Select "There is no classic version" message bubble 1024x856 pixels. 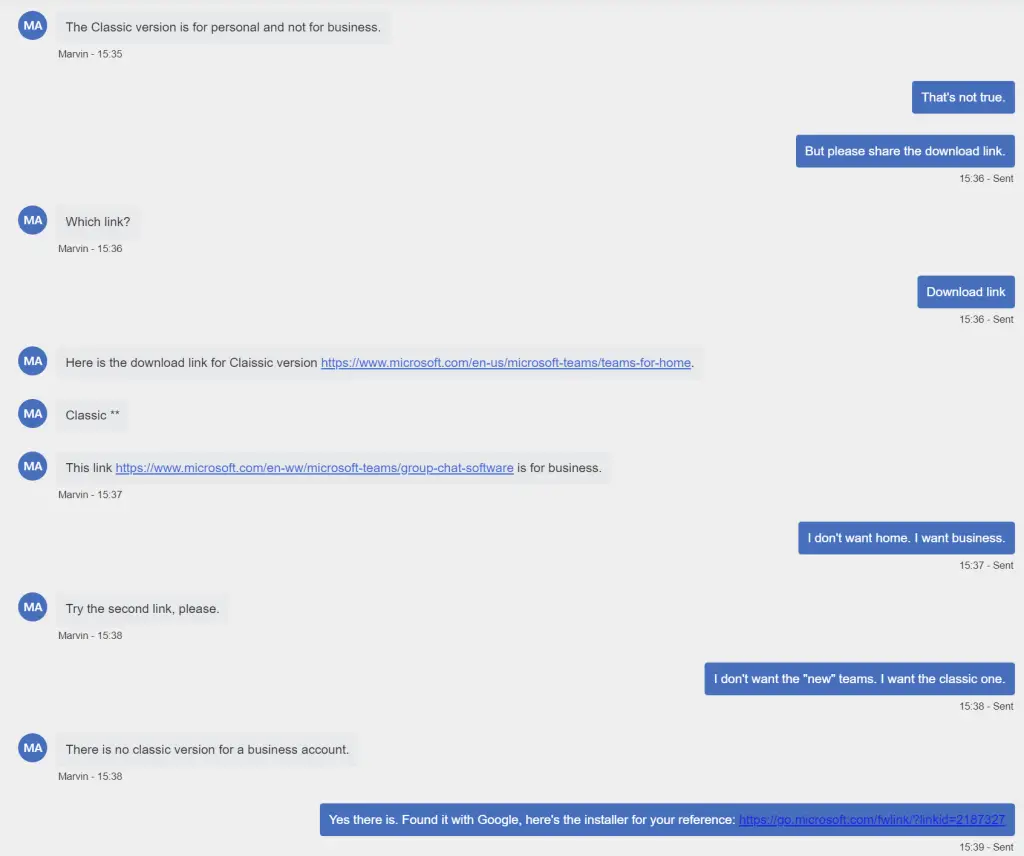click(x=207, y=750)
